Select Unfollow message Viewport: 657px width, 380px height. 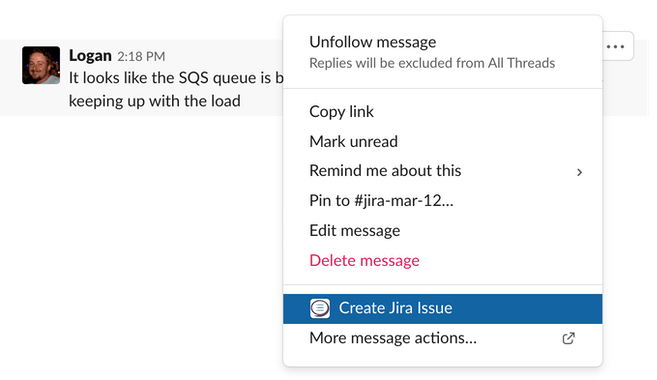[x=442, y=52]
